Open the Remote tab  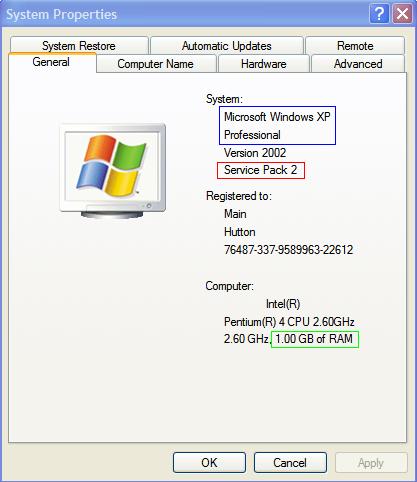(355, 45)
